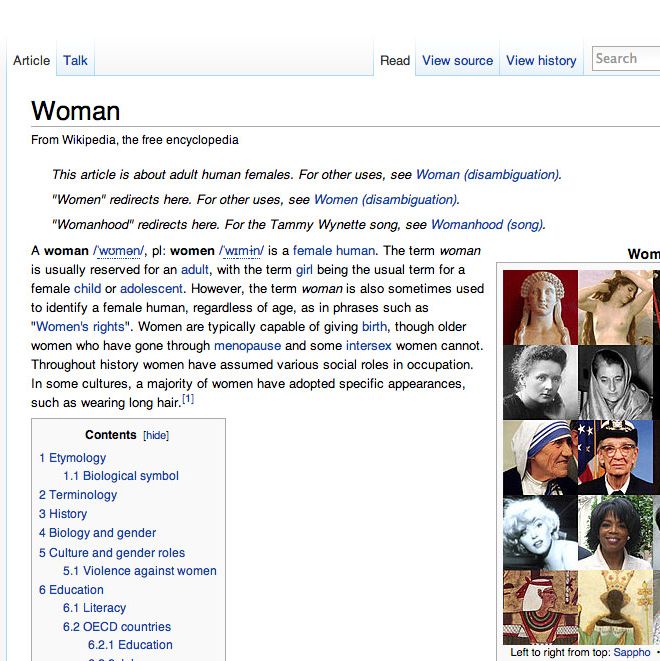The width and height of the screenshot is (660, 661).
Task: Open the crowned figure painting thumbnail
Action: [615, 607]
